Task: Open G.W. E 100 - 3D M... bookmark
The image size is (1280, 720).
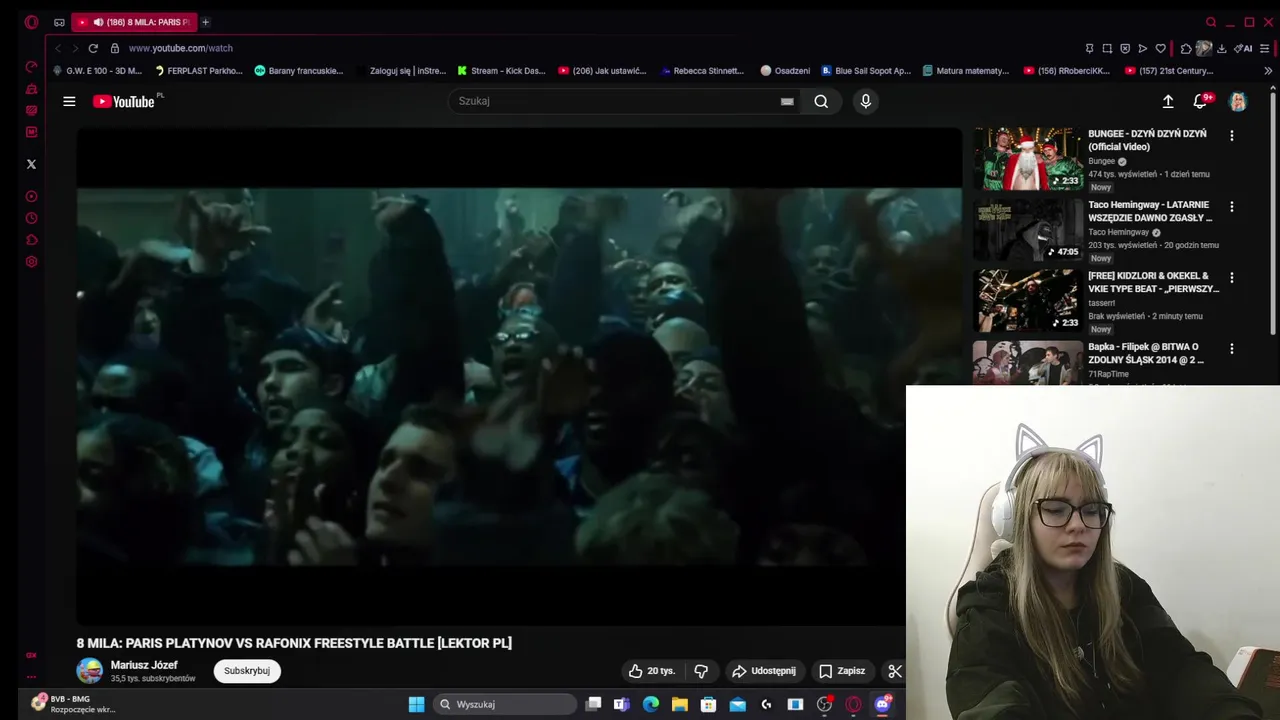Action: [x=97, y=71]
